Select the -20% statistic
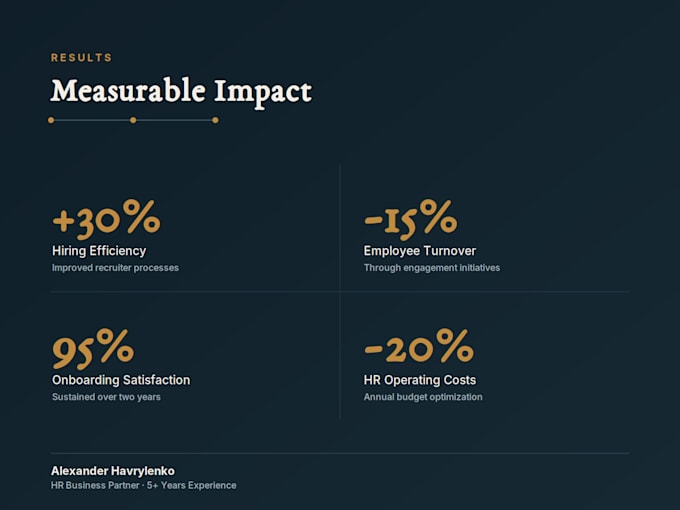This screenshot has height=510, width=680. coord(418,347)
